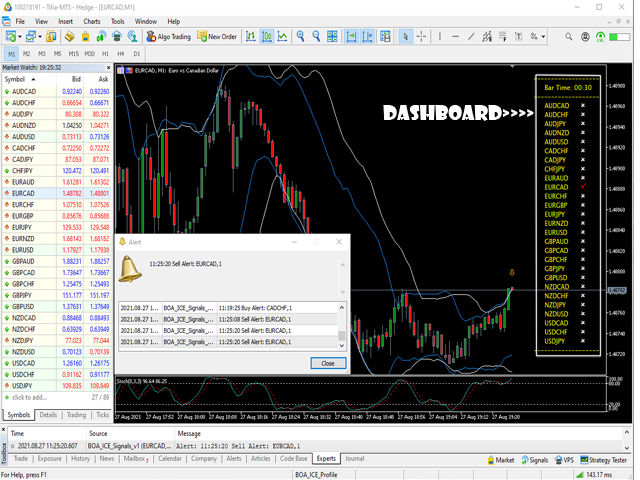
Task: Select the text label tool
Action: pos(518,37)
